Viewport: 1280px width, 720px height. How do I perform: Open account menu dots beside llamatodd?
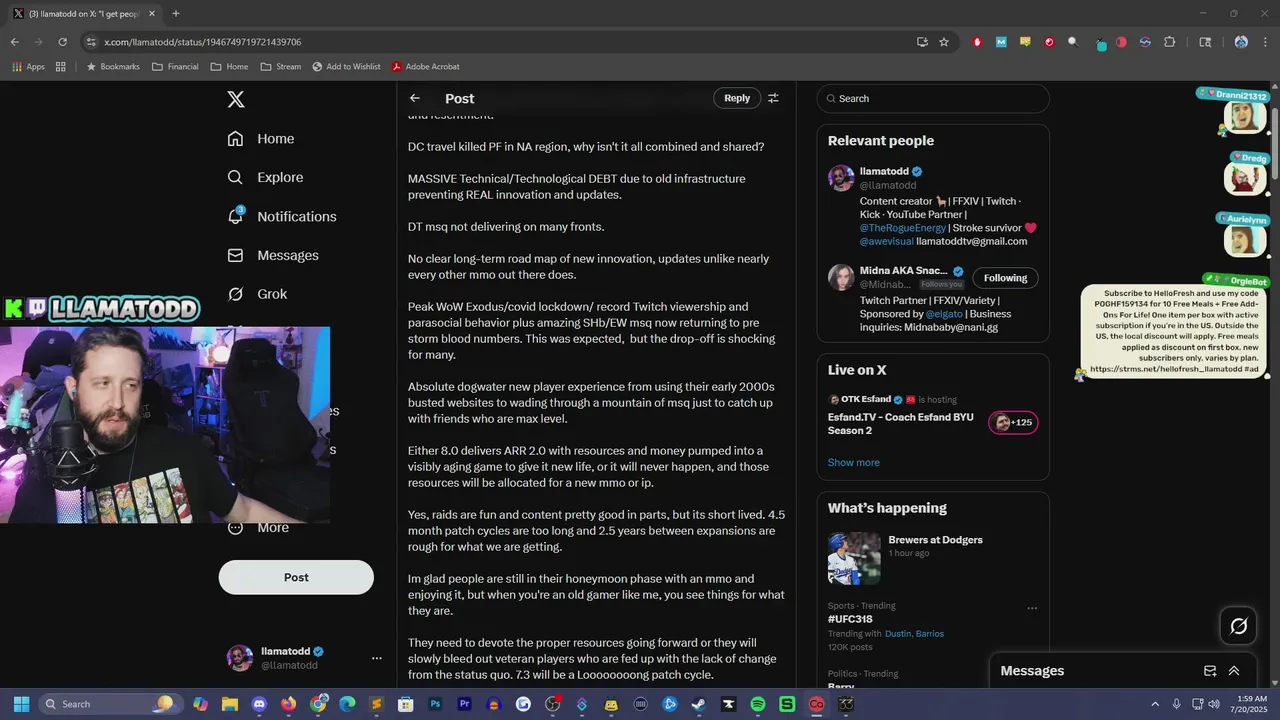[x=377, y=658]
